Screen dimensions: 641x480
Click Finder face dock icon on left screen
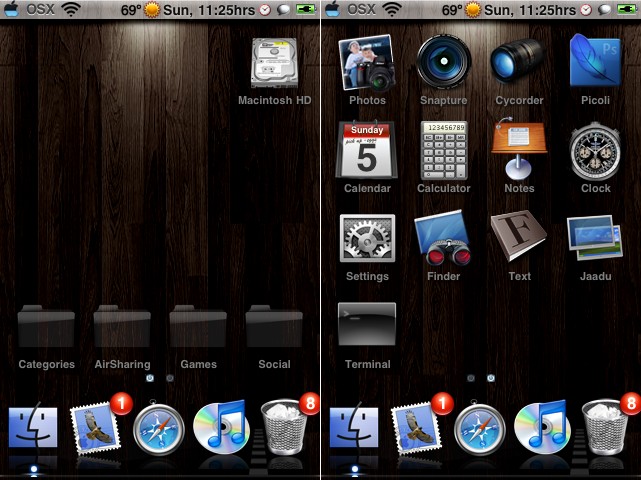[x=33, y=425]
